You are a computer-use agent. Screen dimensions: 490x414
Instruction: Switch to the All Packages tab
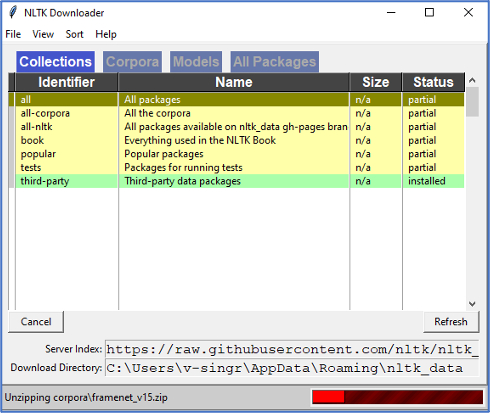click(274, 62)
